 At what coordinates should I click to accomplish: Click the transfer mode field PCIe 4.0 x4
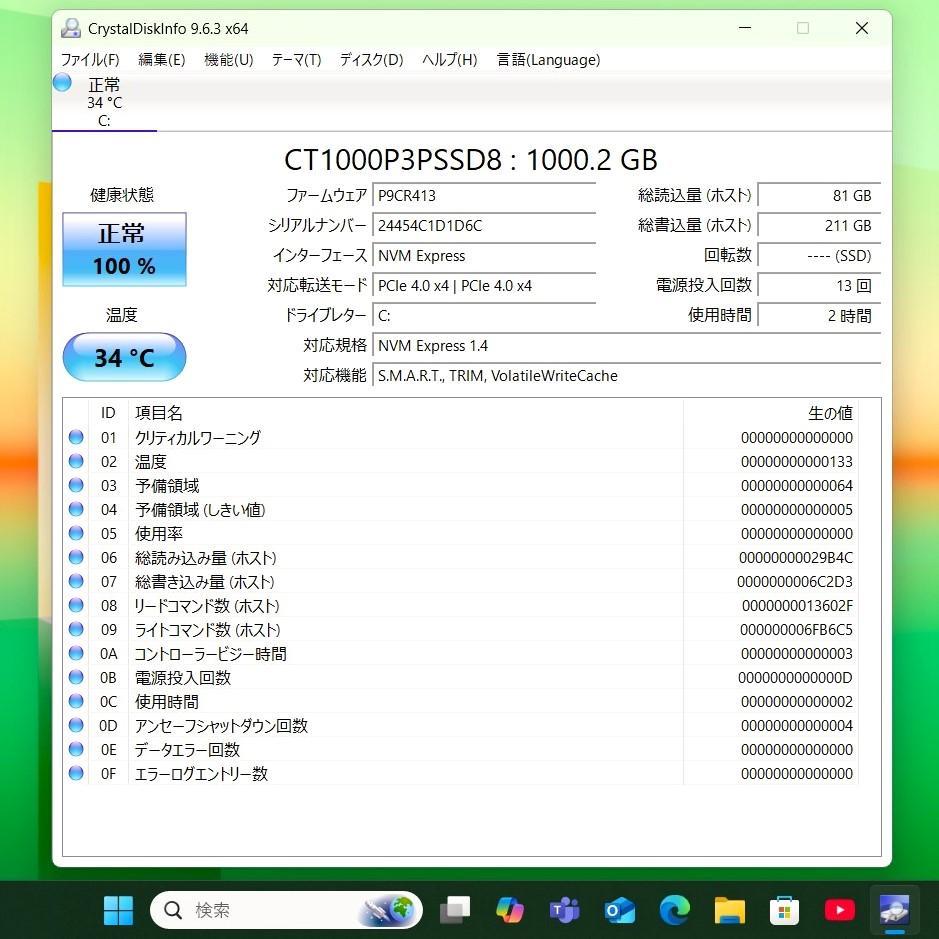[x=484, y=286]
